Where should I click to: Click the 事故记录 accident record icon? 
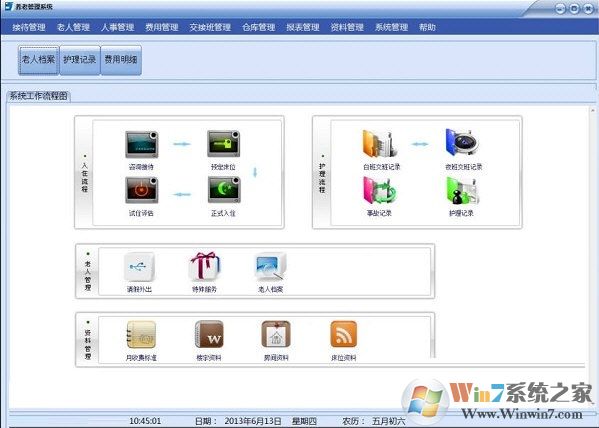tap(380, 190)
